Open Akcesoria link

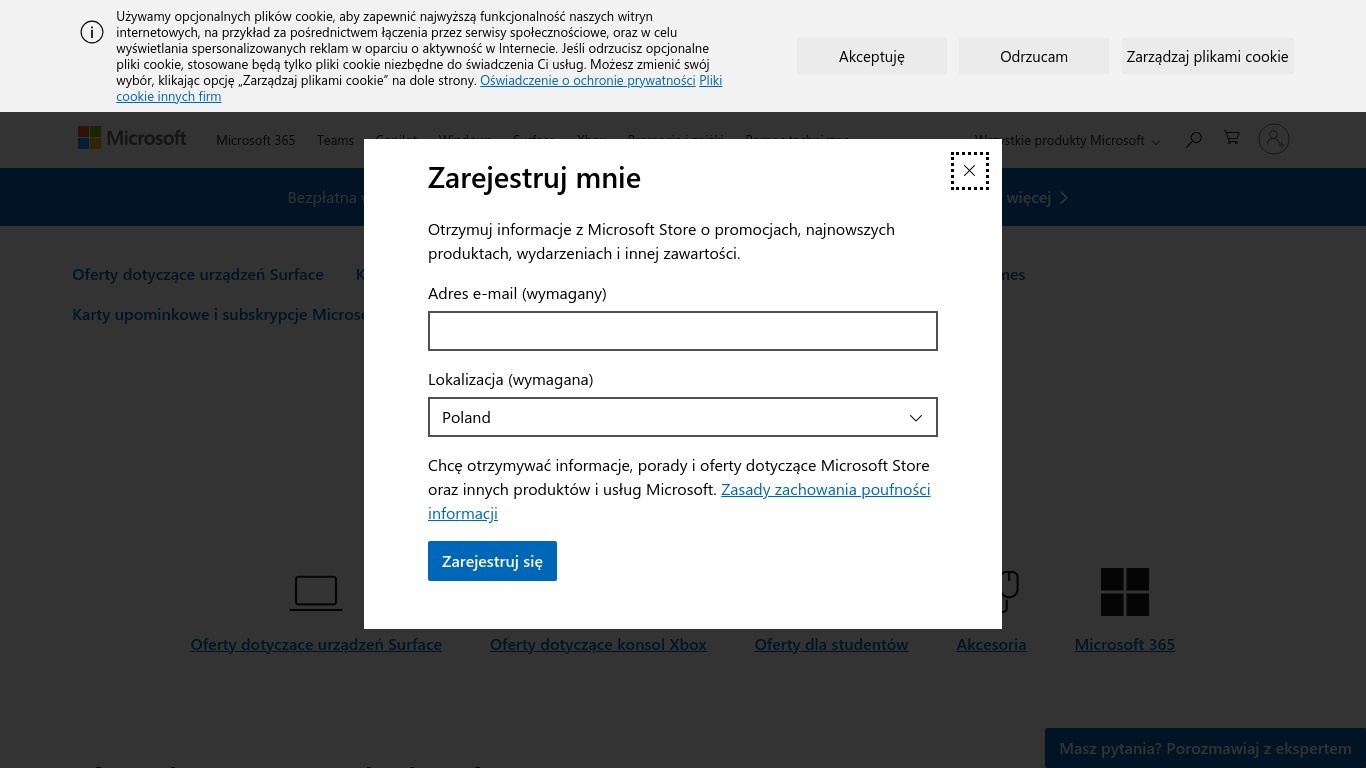[991, 644]
